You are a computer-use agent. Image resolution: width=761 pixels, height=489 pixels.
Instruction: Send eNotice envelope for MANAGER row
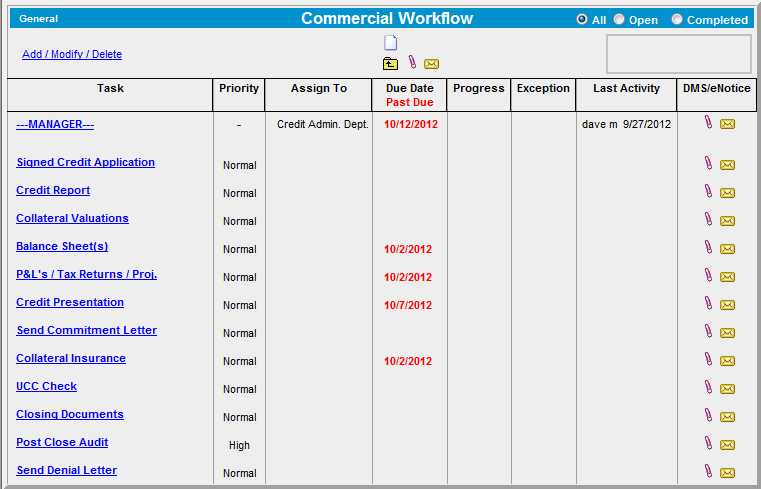click(x=727, y=124)
